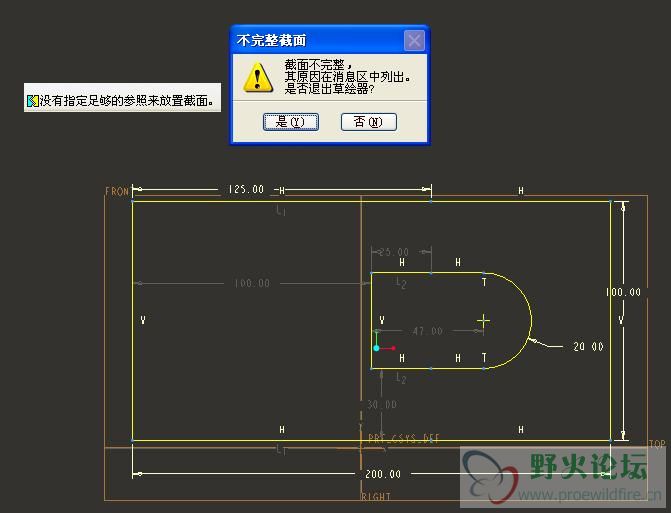This screenshot has width=671, height=513.
Task: Click the 否(N) button to stay in sketcher
Action: [368, 122]
